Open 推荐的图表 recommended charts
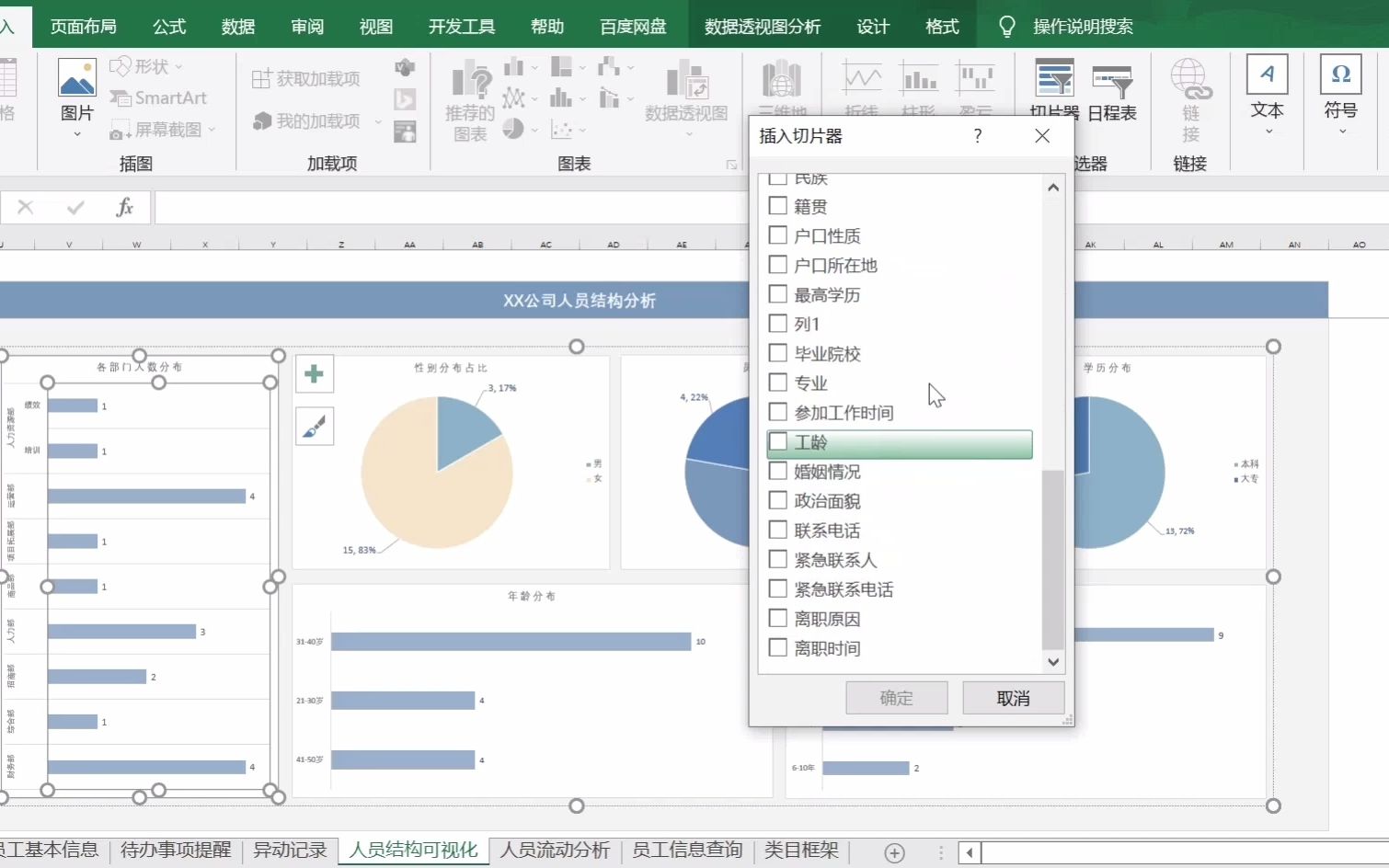 pos(470,100)
